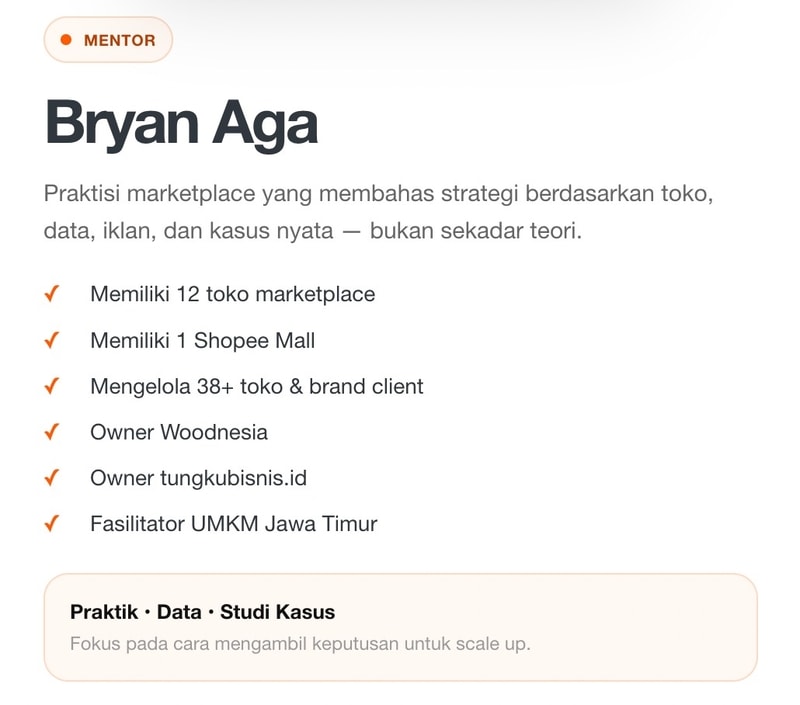Click the Owner tungkubisnis.id text
This screenshot has height=705, width=800.
coord(198,479)
